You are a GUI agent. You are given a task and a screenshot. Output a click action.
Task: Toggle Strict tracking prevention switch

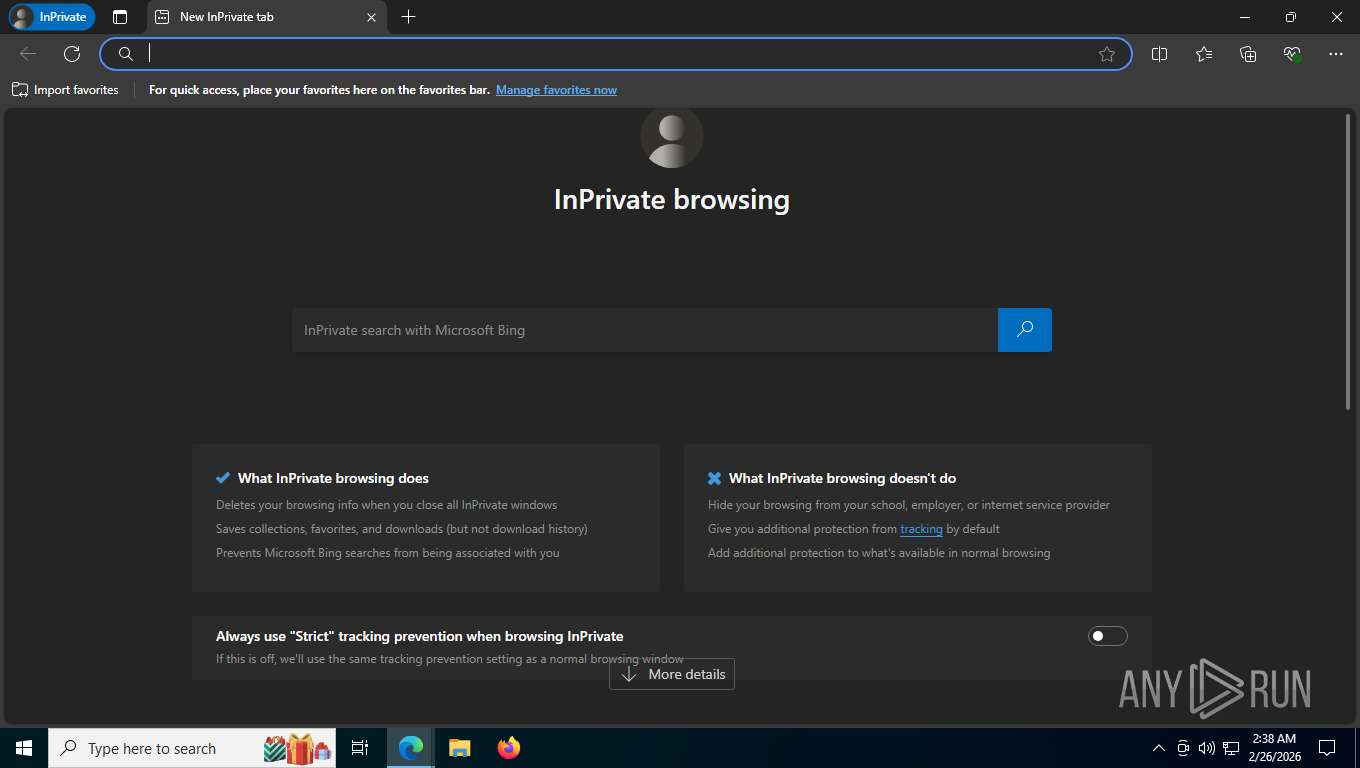1108,636
